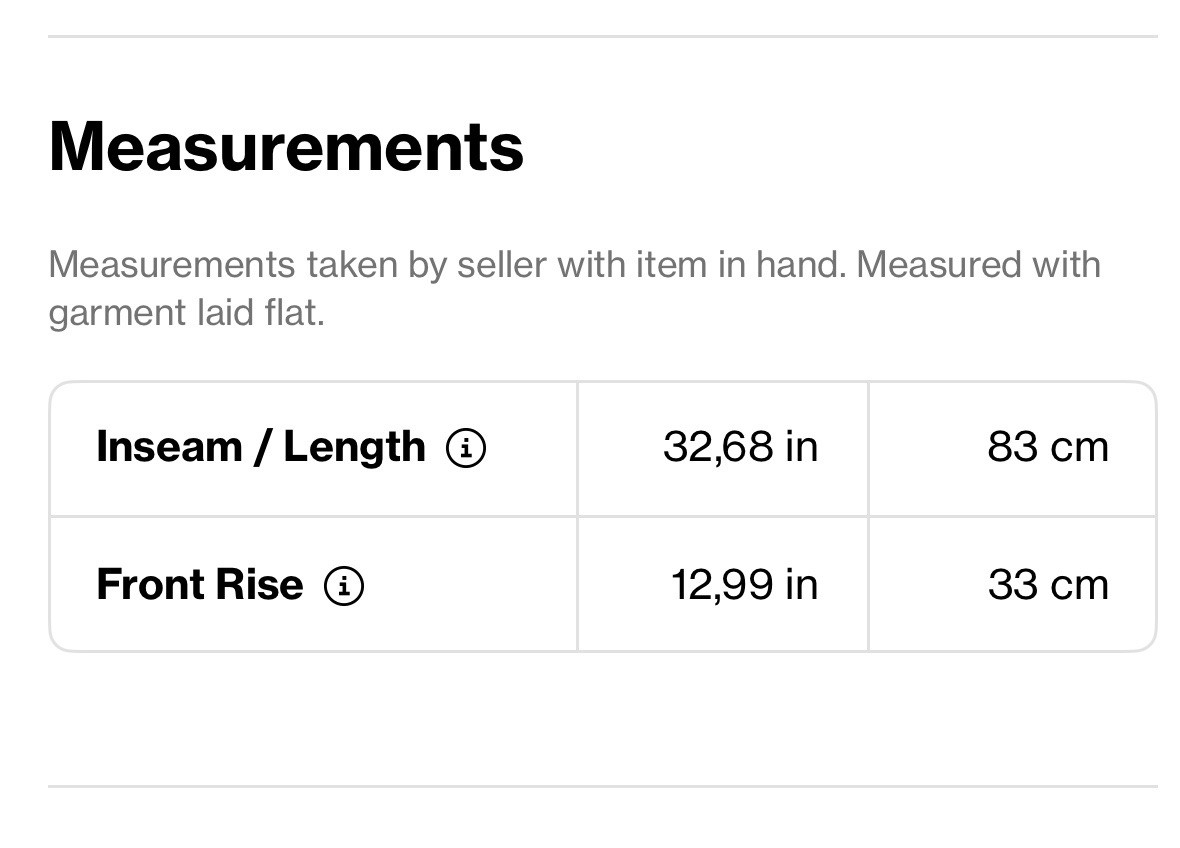Click the word 'Inseam' in the table
Image resolution: width=1180 pixels, height=848 pixels.
tap(170, 447)
